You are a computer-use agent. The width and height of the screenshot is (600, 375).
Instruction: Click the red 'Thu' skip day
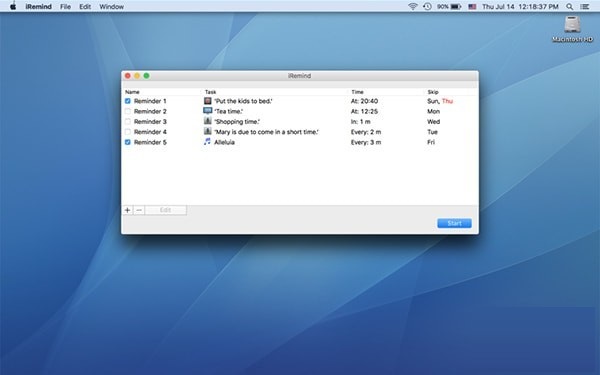click(447, 101)
